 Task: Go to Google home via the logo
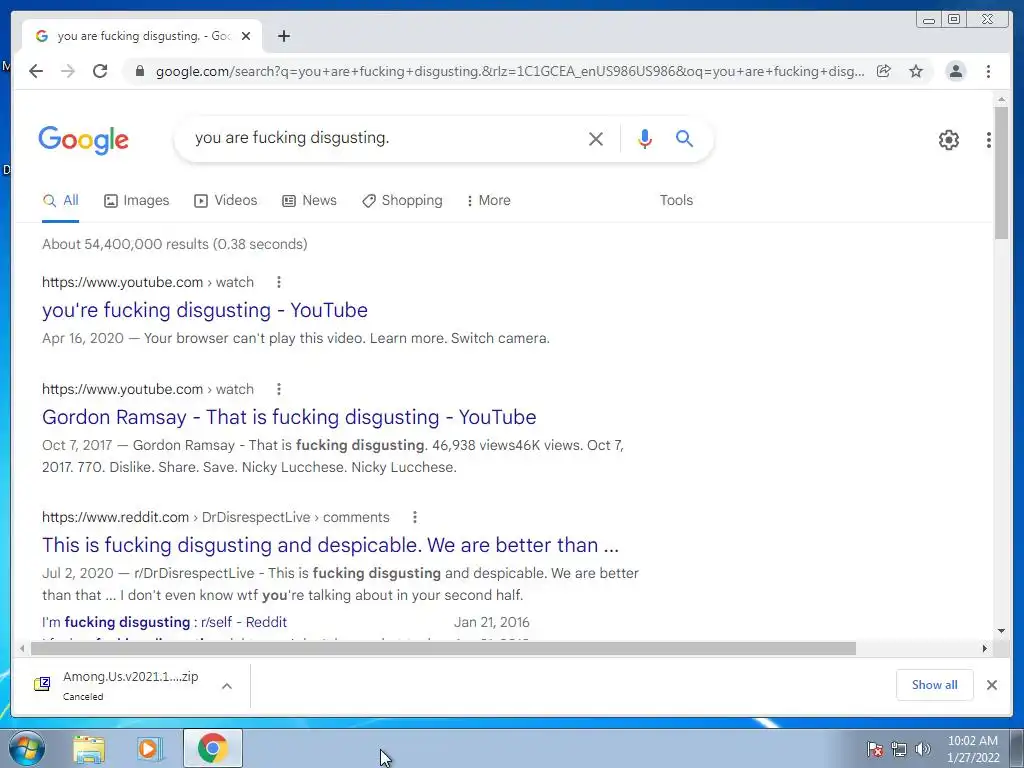click(84, 140)
